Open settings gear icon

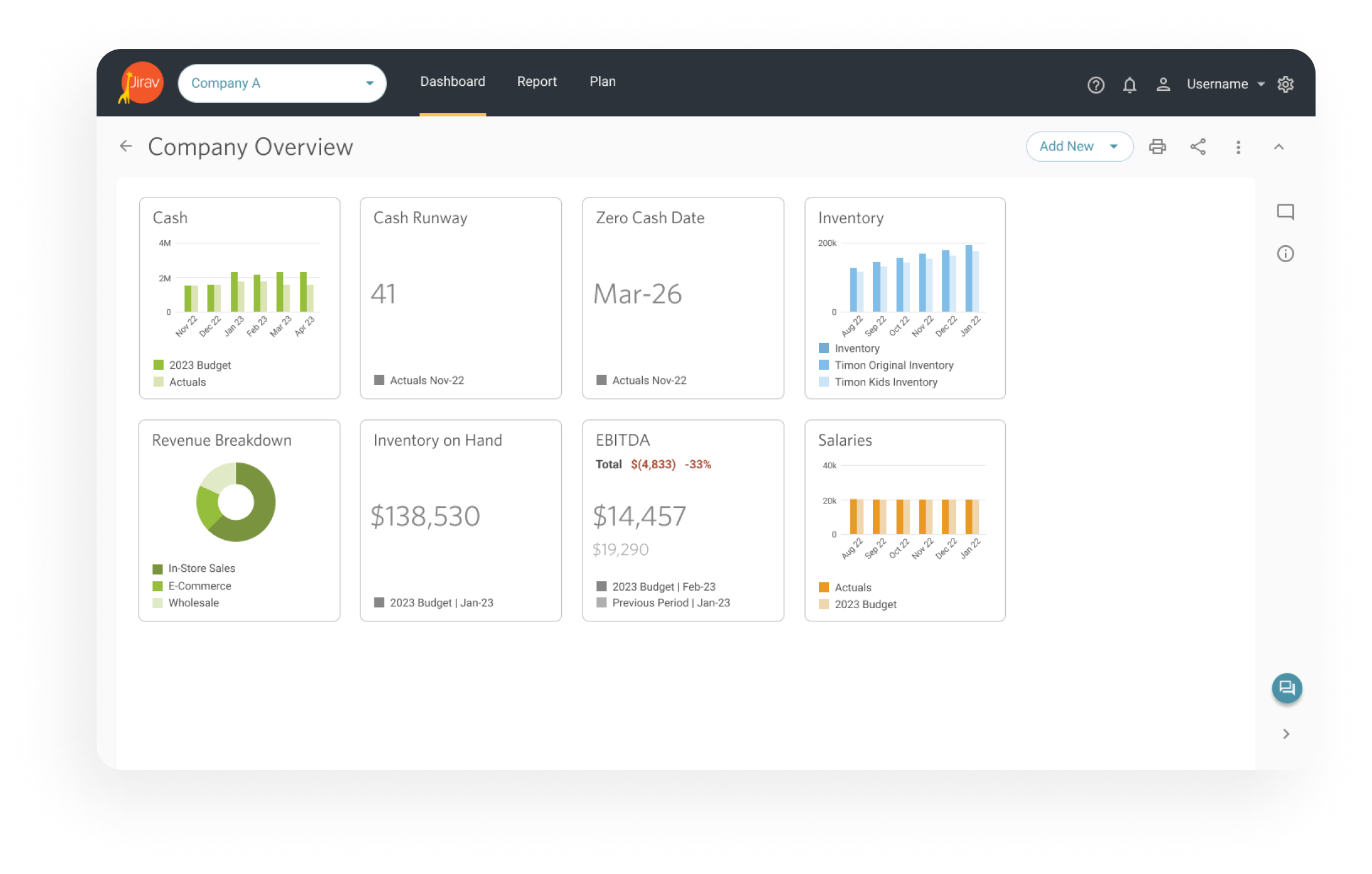click(1285, 84)
